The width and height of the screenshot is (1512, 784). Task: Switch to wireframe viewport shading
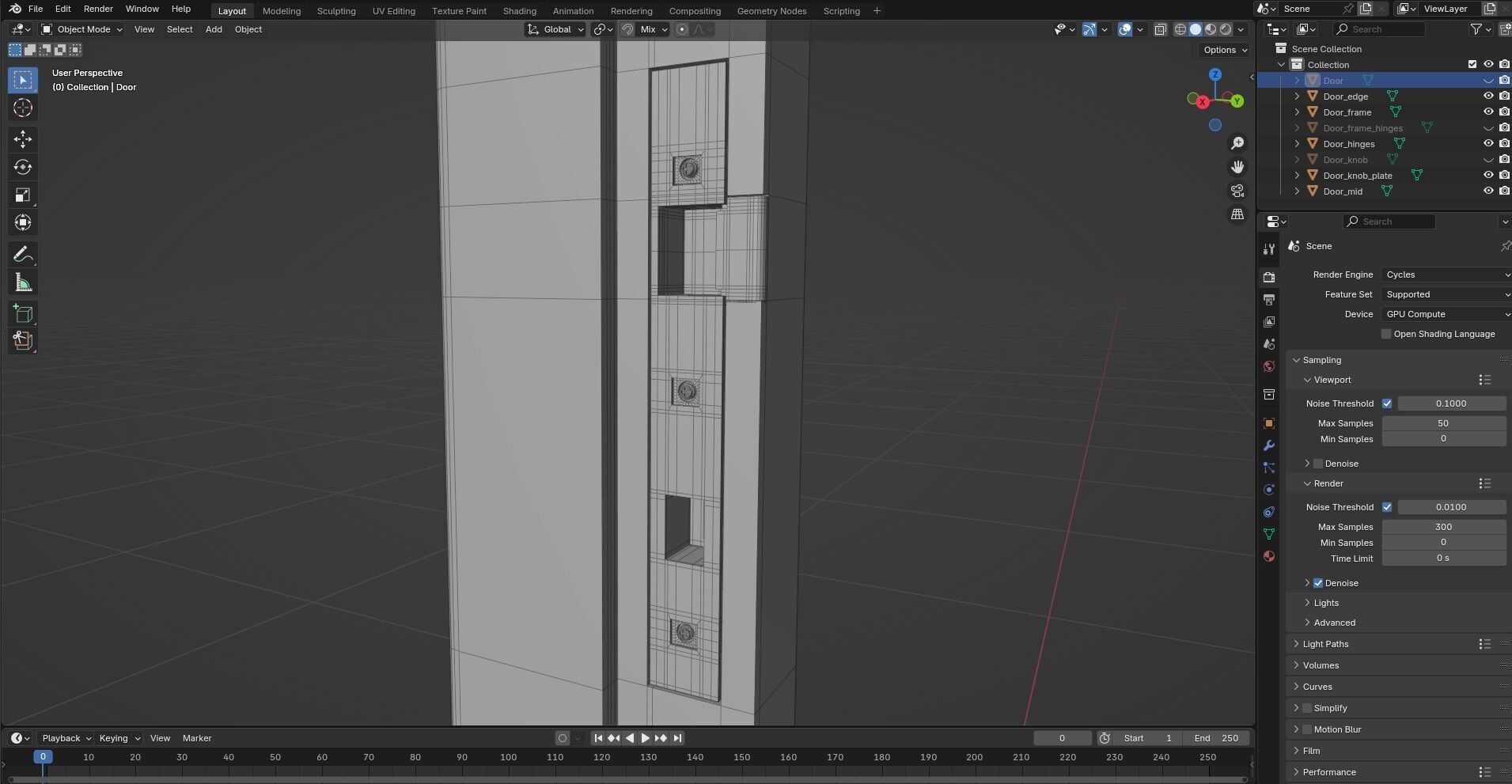tap(1180, 29)
